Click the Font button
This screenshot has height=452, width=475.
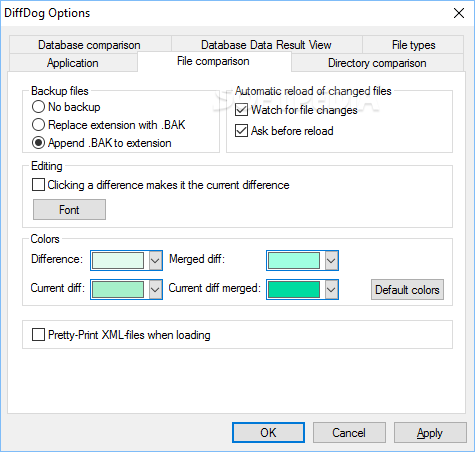point(69,210)
